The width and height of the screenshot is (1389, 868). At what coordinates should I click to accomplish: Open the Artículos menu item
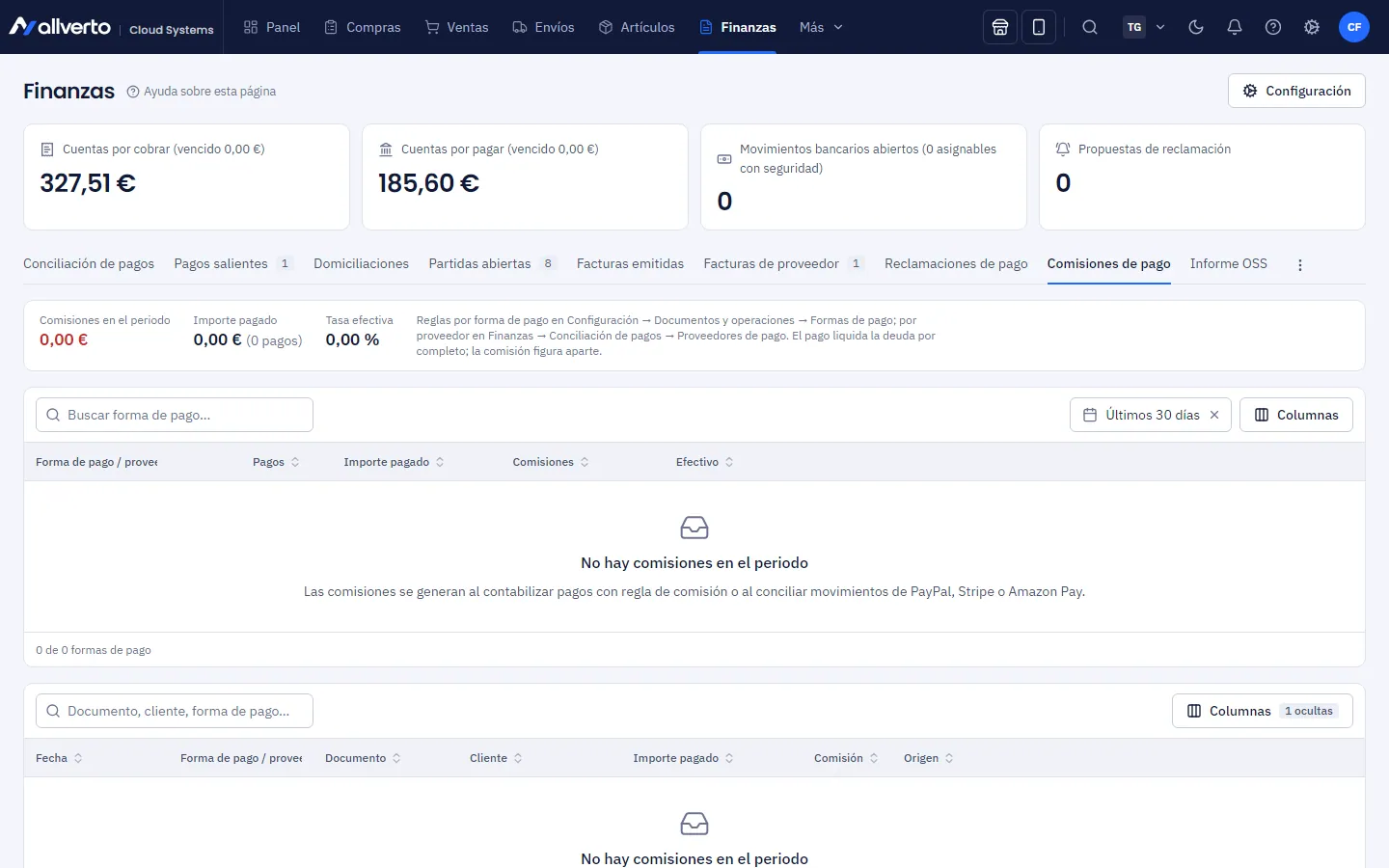[637, 27]
